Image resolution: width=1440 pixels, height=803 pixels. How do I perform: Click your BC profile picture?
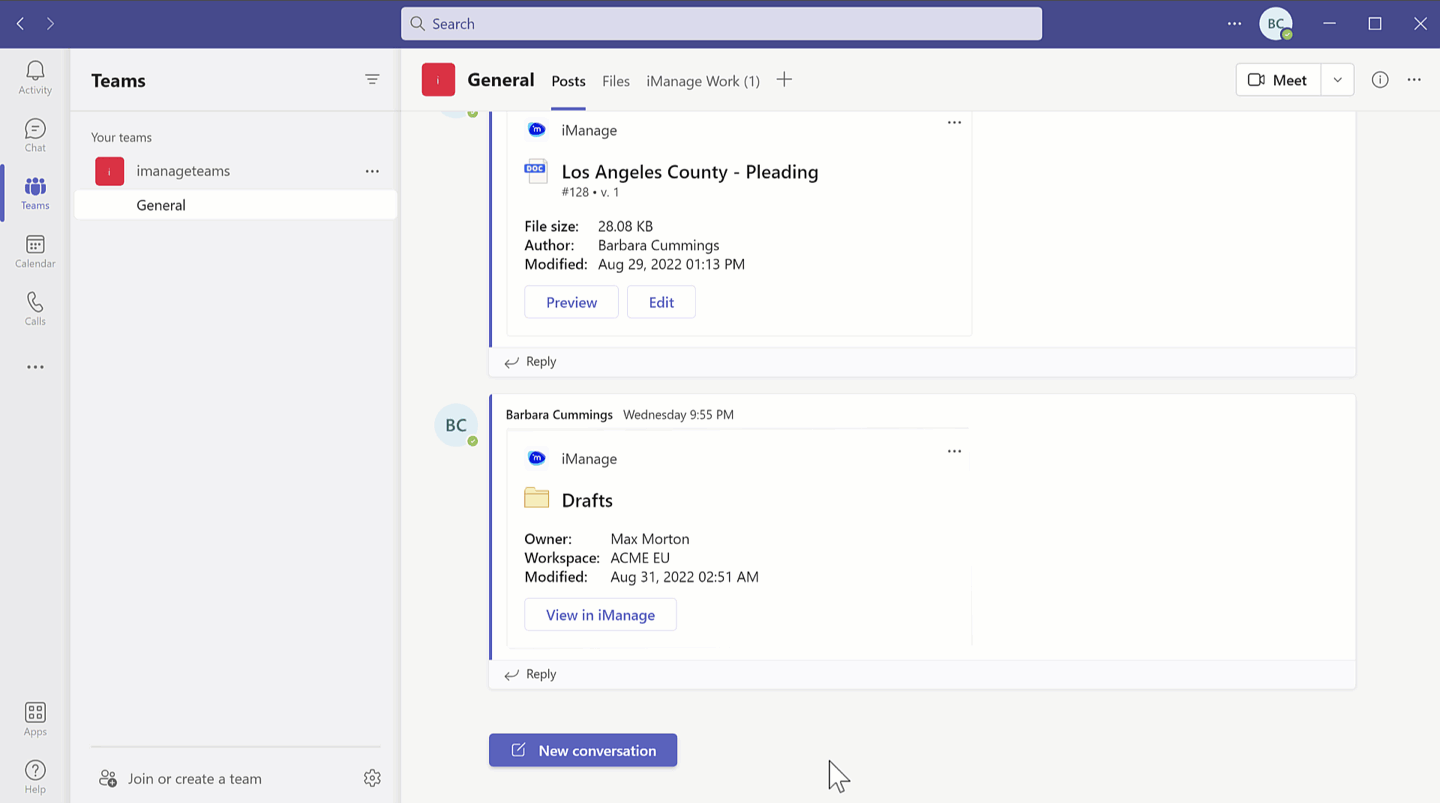[x=1275, y=23]
